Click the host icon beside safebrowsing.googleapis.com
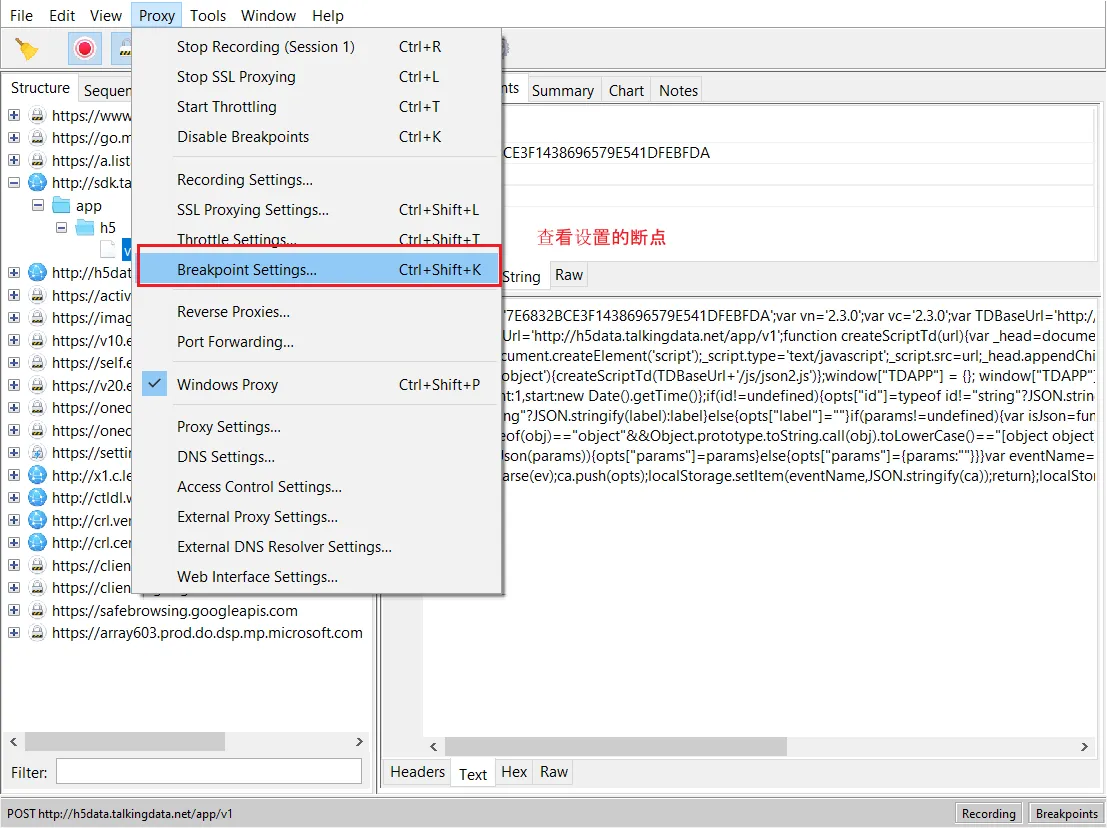The width and height of the screenshot is (1107, 828). (x=37, y=611)
